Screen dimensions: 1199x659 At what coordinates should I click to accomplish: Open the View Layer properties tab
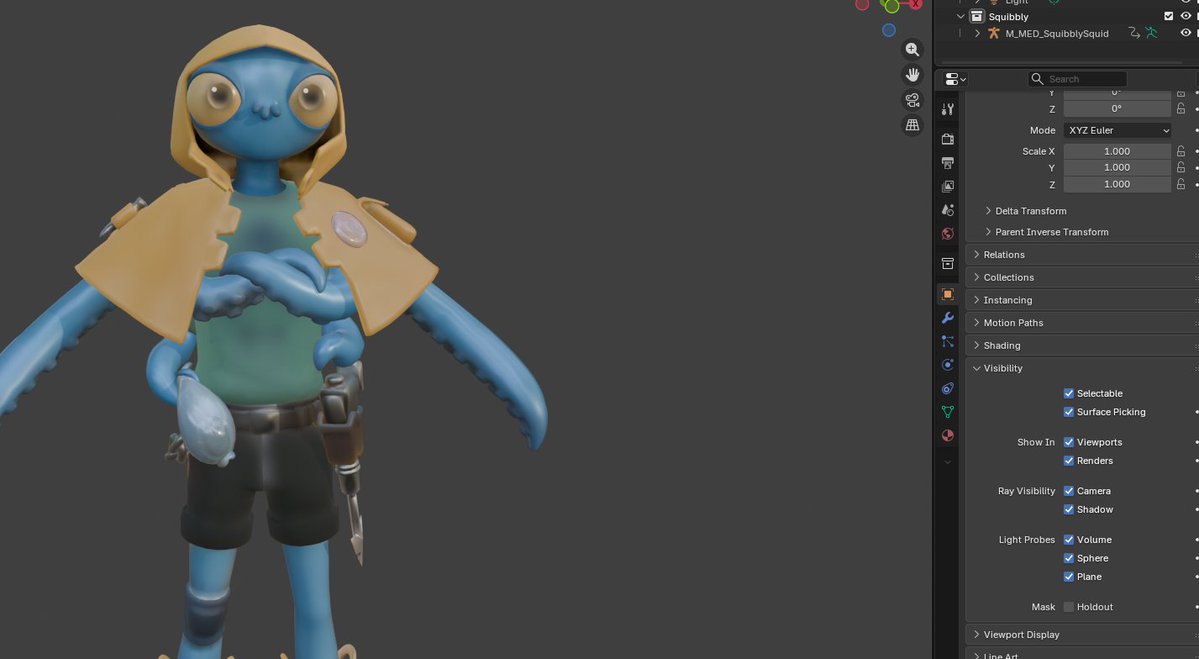(x=947, y=187)
